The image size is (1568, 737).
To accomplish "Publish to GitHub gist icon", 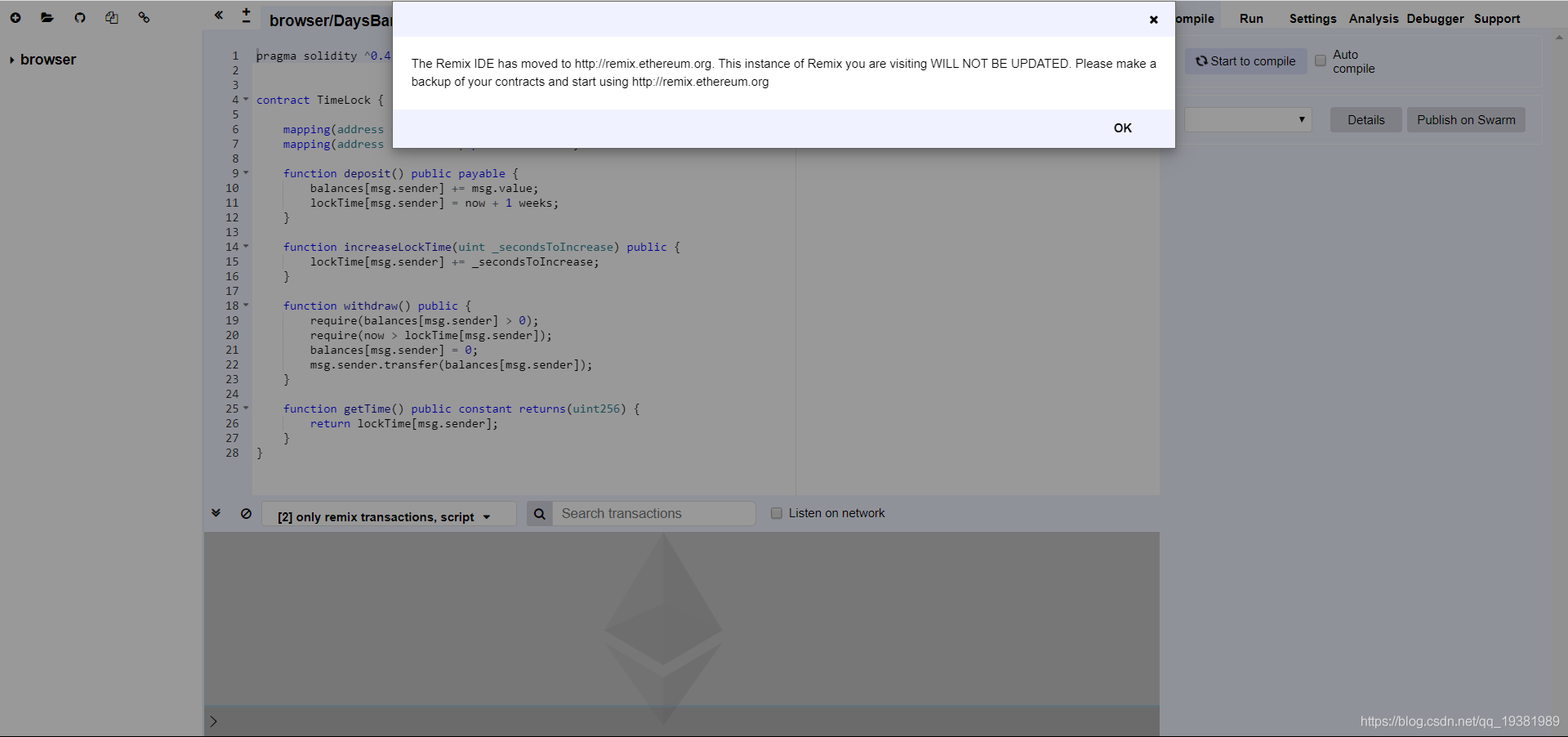I will [80, 17].
